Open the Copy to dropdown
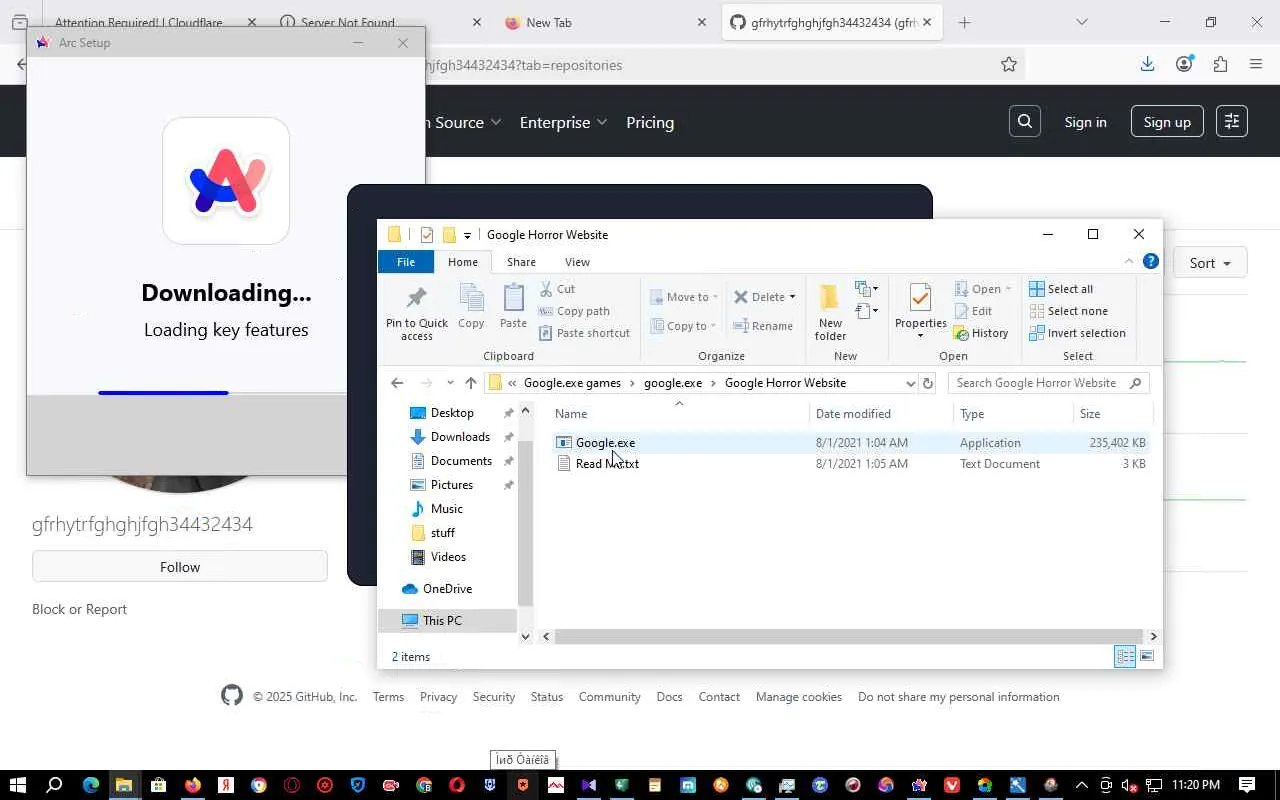Image resolution: width=1280 pixels, height=800 pixels. pos(684,326)
